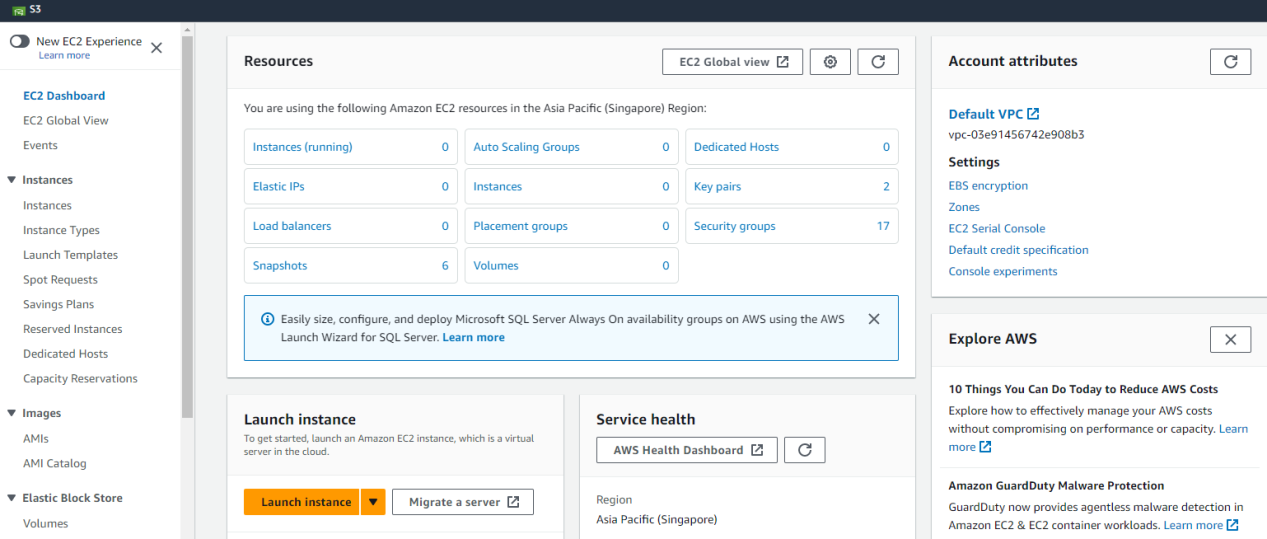Close the Explore AWS panel
The width and height of the screenshot is (1267, 539).
tap(1230, 339)
